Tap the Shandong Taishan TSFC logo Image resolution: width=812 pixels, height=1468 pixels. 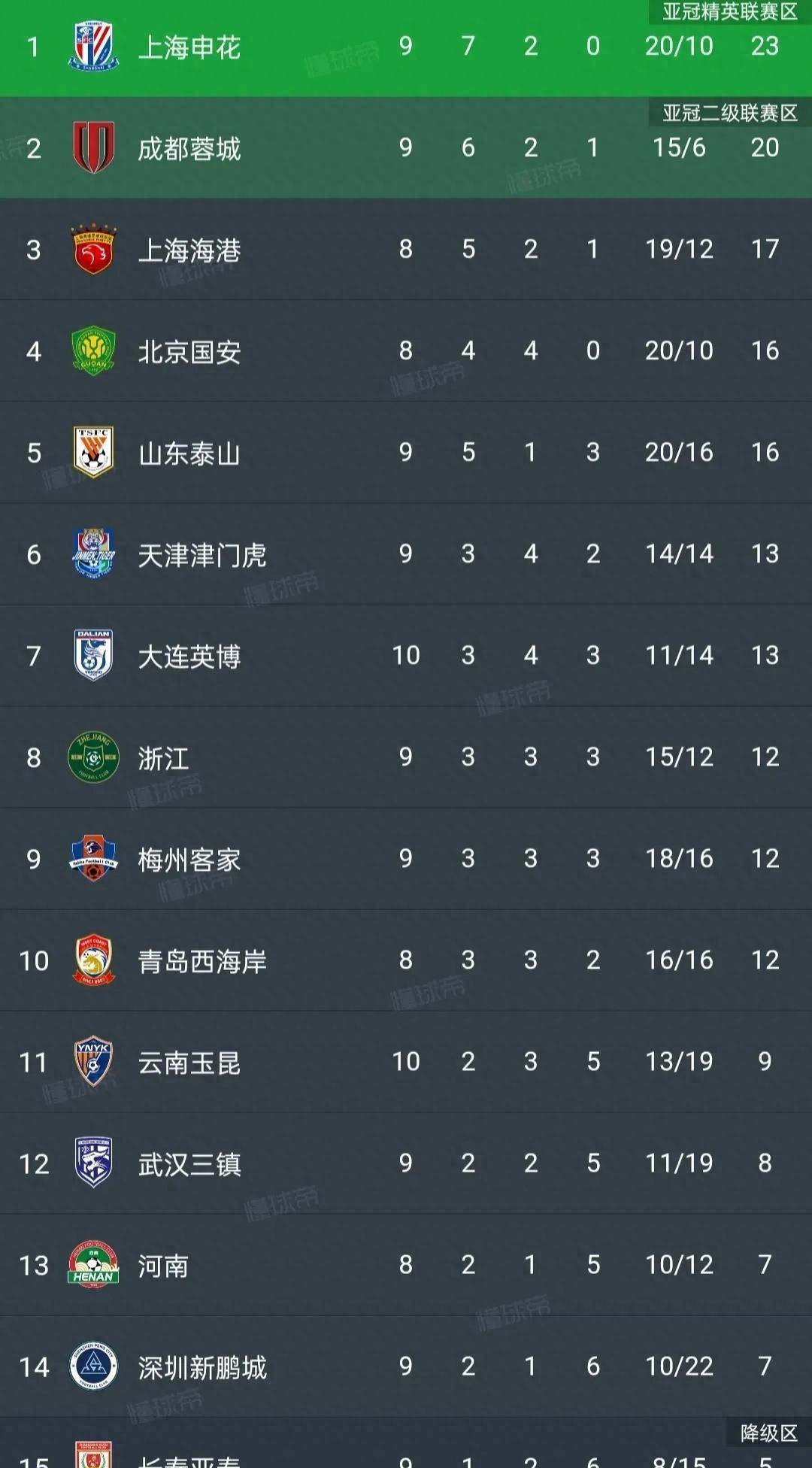(x=93, y=452)
